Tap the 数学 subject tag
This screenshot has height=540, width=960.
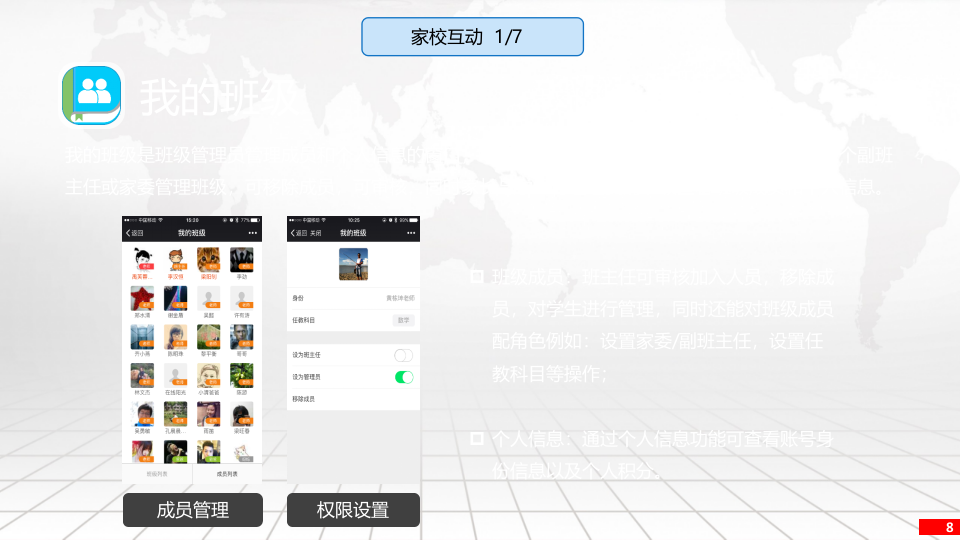tap(403, 320)
